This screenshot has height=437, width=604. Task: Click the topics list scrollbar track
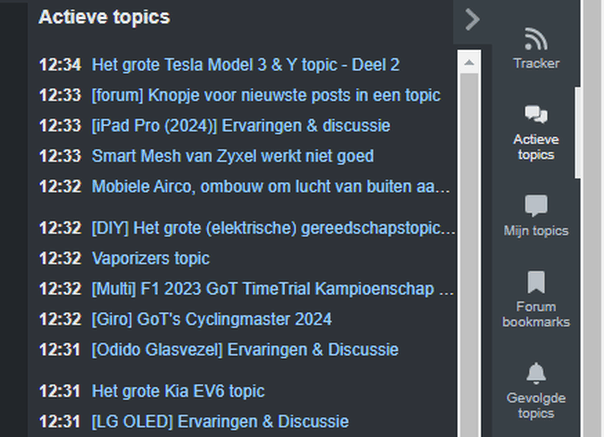(469, 254)
